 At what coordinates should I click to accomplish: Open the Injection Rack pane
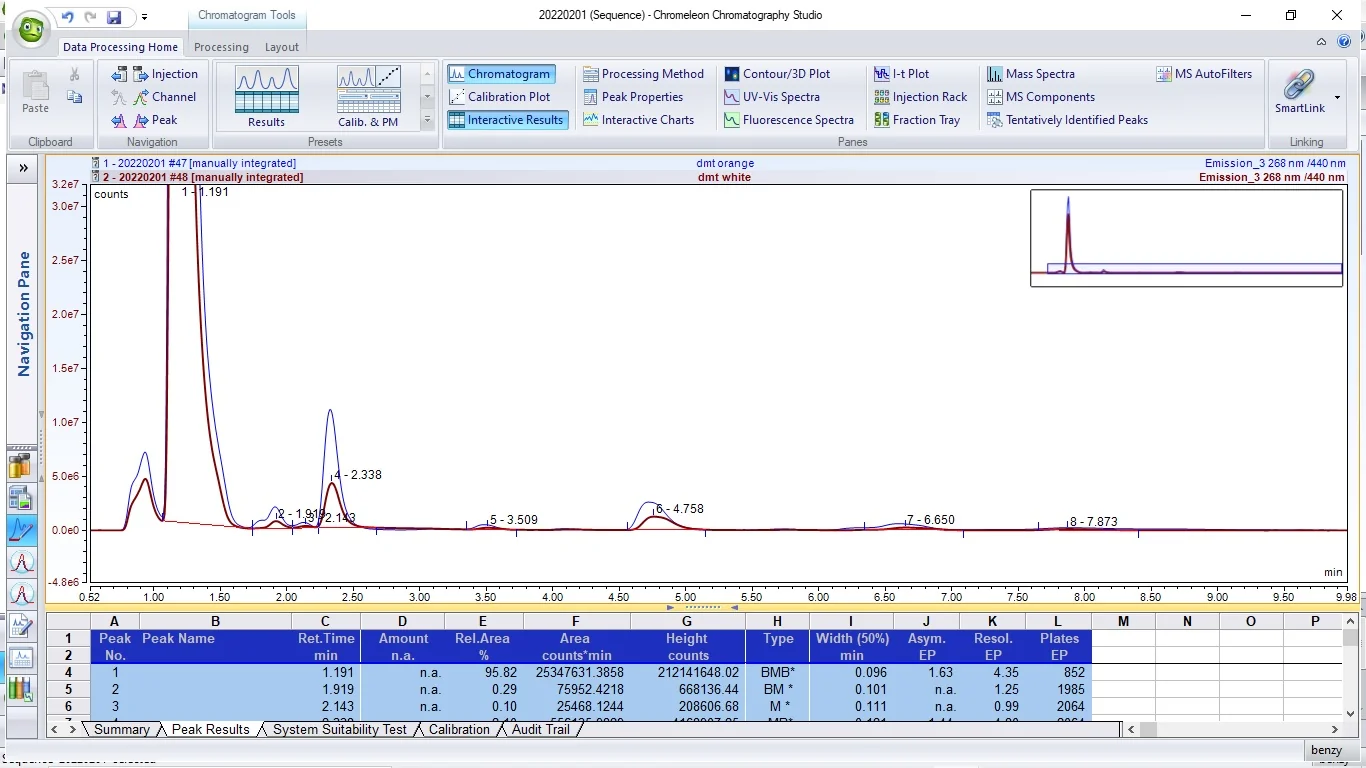pyautogui.click(x=920, y=97)
